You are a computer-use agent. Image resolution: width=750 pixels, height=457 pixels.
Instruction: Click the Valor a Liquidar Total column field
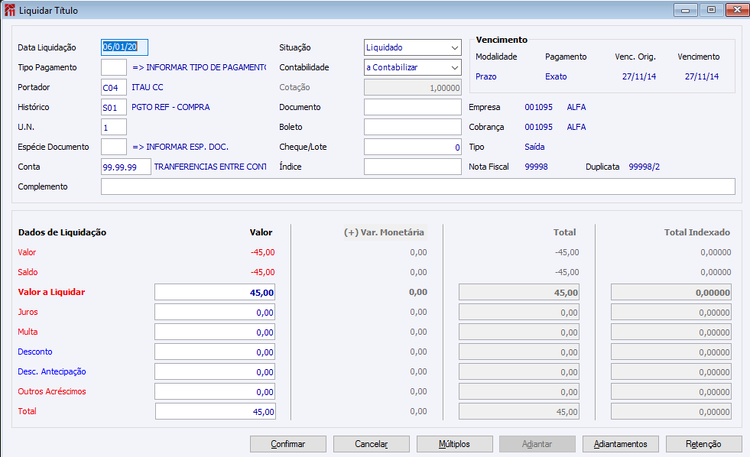[519, 292]
